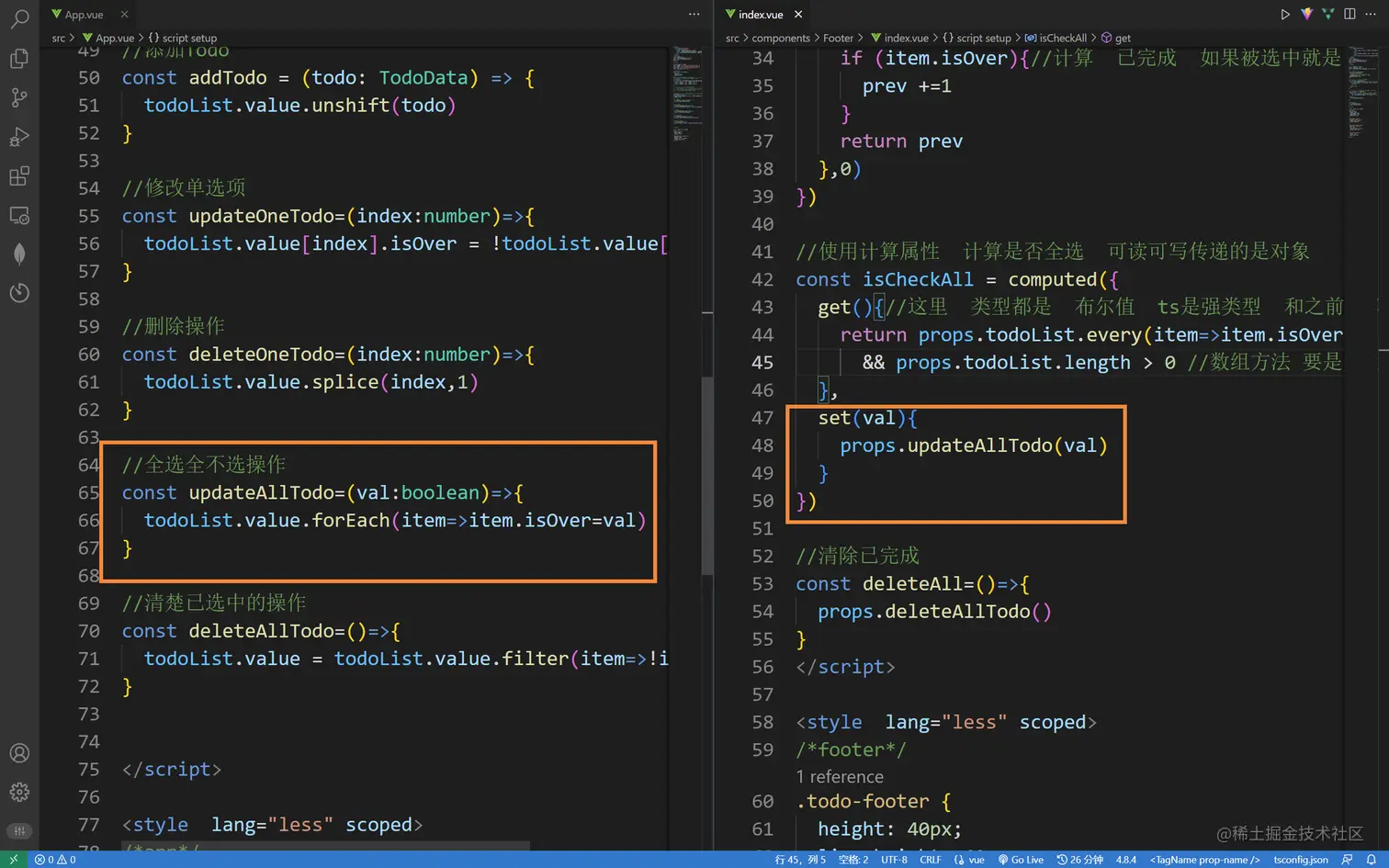Image resolution: width=1389 pixels, height=868 pixels.
Task: Open the Source Control view
Action: (19, 97)
